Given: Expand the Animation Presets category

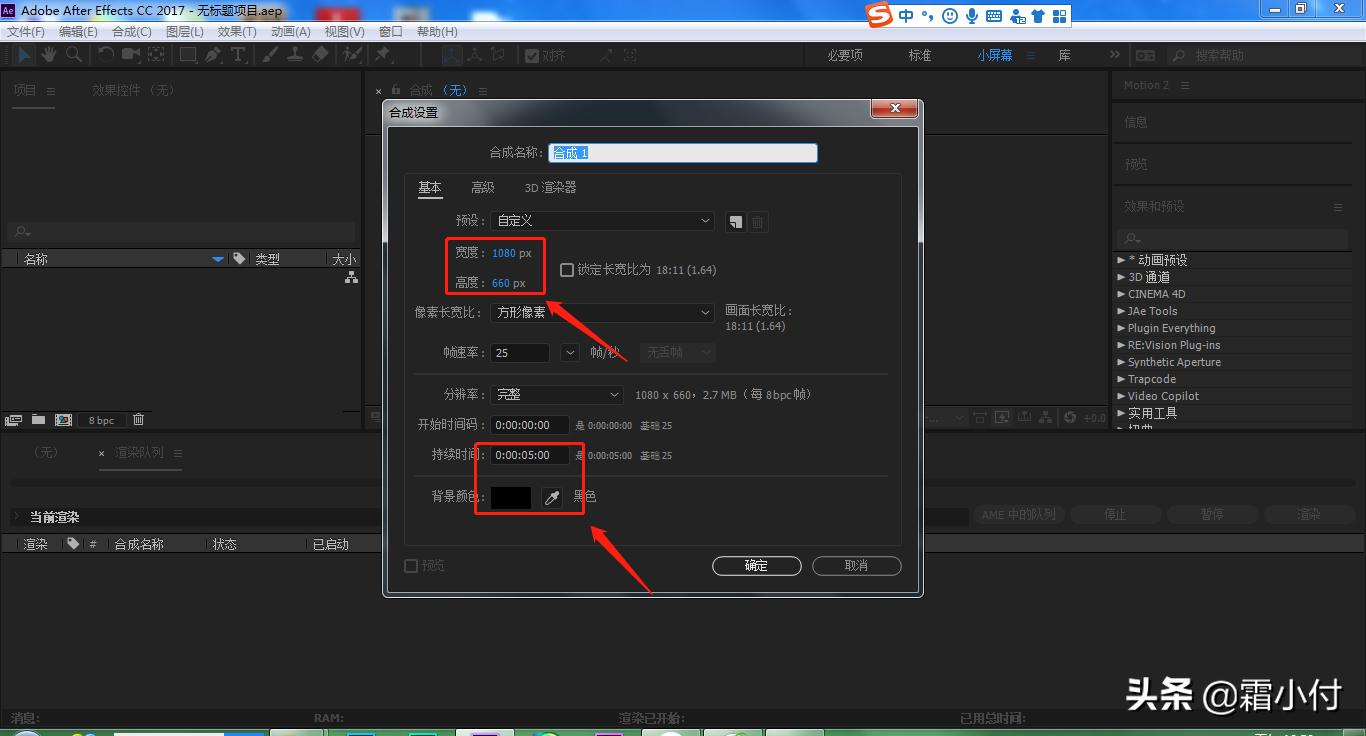Looking at the screenshot, I should coord(1121,260).
